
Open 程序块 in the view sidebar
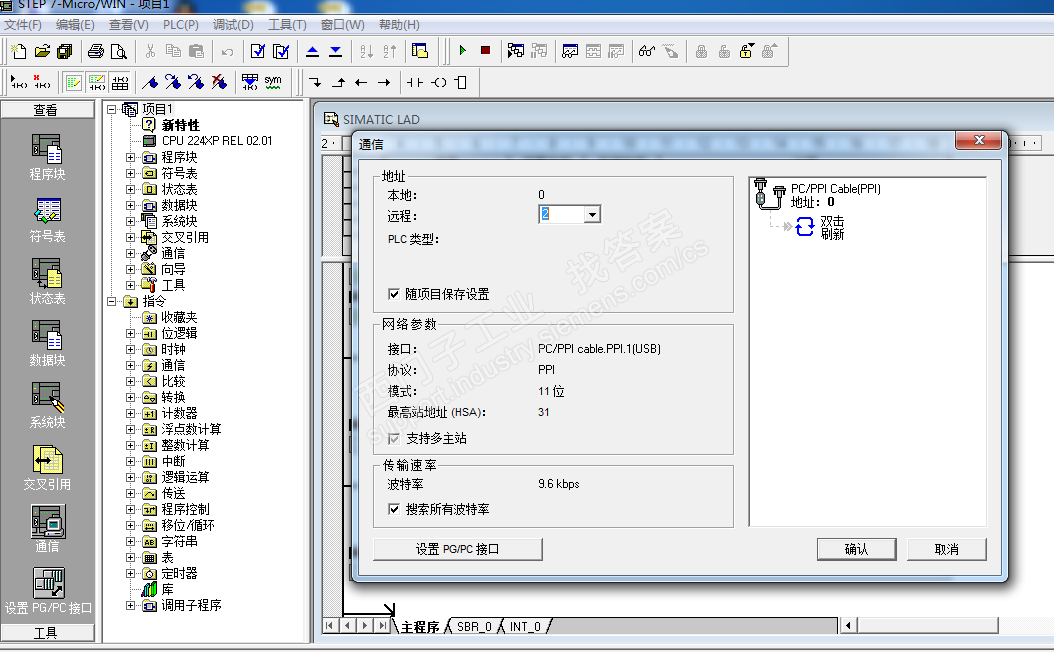click(x=47, y=157)
